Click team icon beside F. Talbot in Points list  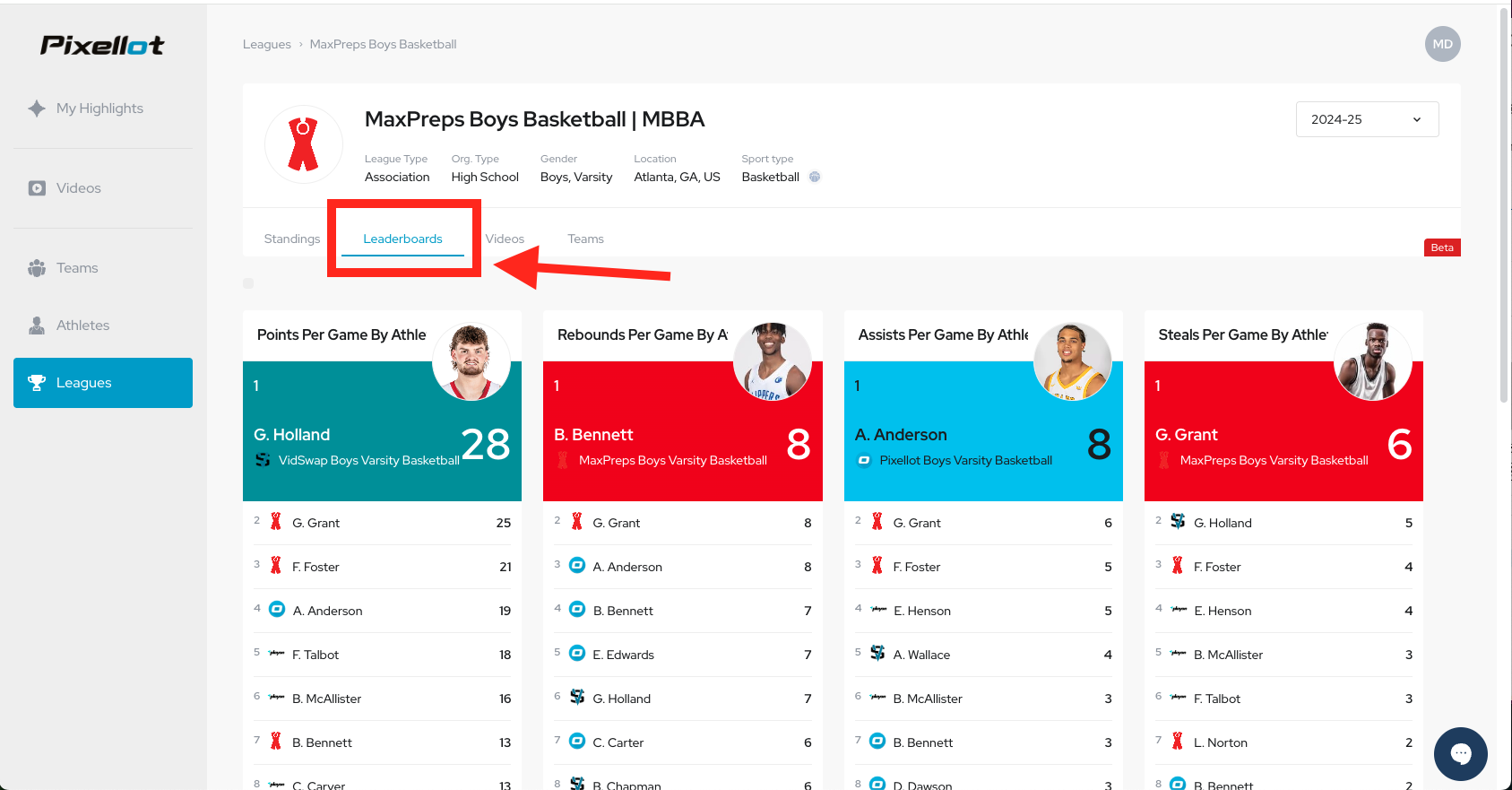276,654
